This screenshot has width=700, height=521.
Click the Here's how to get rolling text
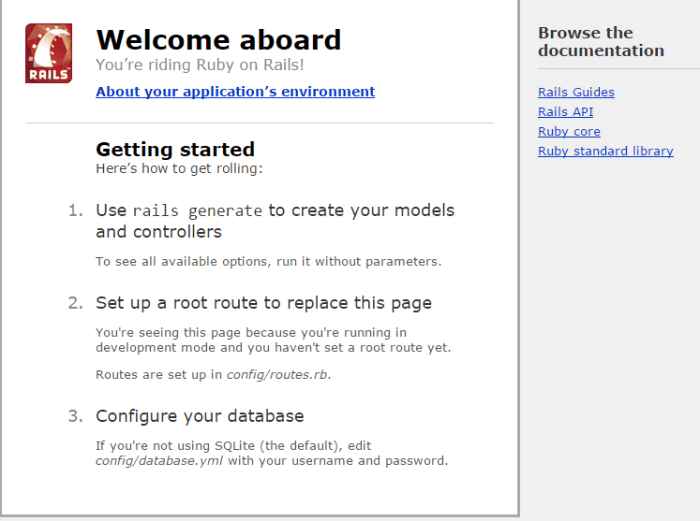(179, 169)
